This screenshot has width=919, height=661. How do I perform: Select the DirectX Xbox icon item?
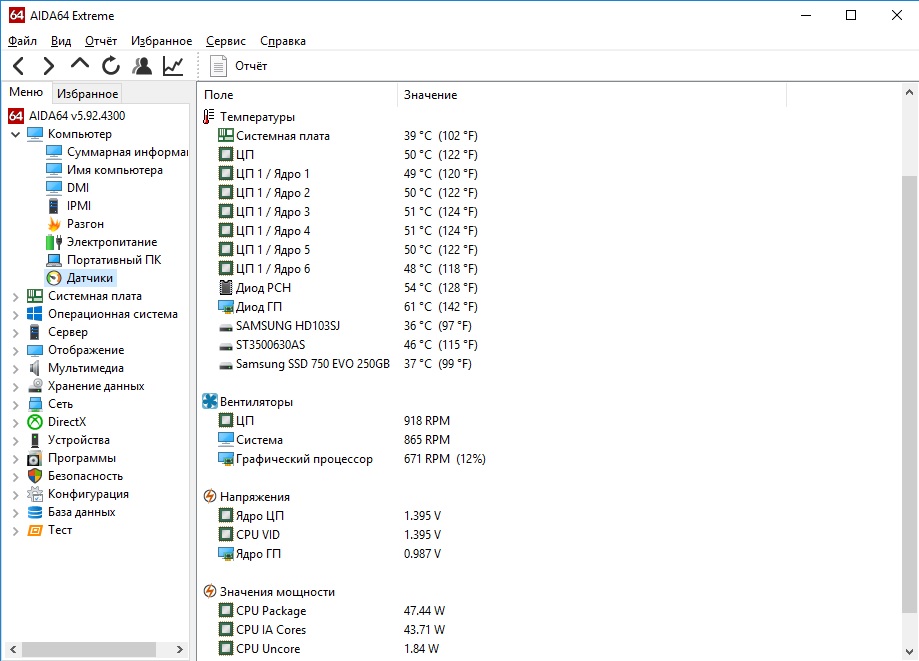point(57,422)
